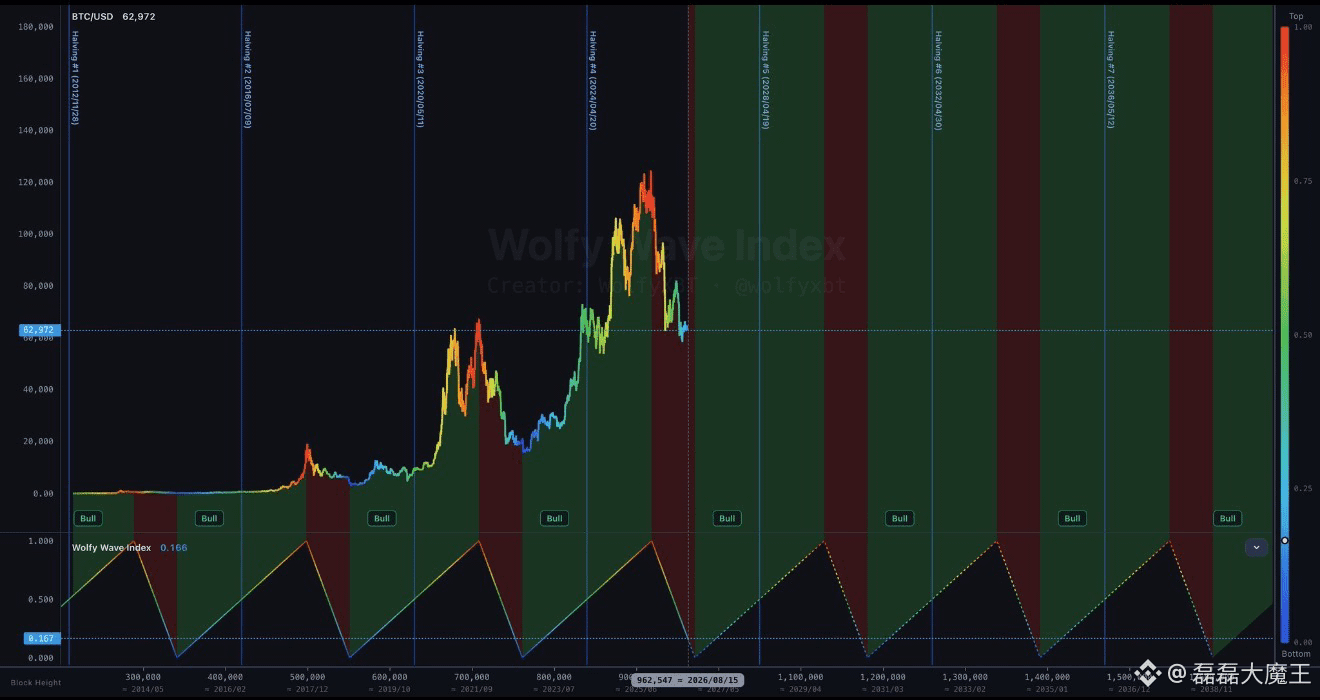Click the 1,400,000 block height tick
The image size is (1320, 700).
point(1047,677)
